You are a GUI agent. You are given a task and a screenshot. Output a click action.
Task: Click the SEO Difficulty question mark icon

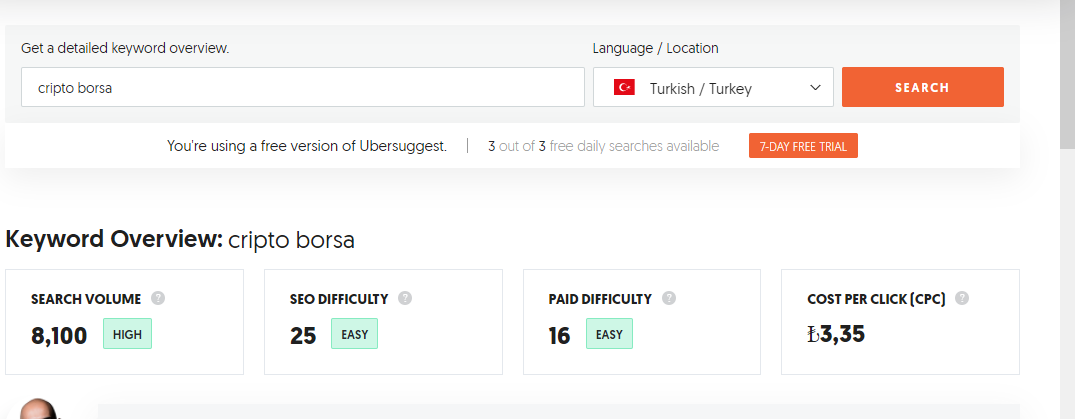point(405,298)
